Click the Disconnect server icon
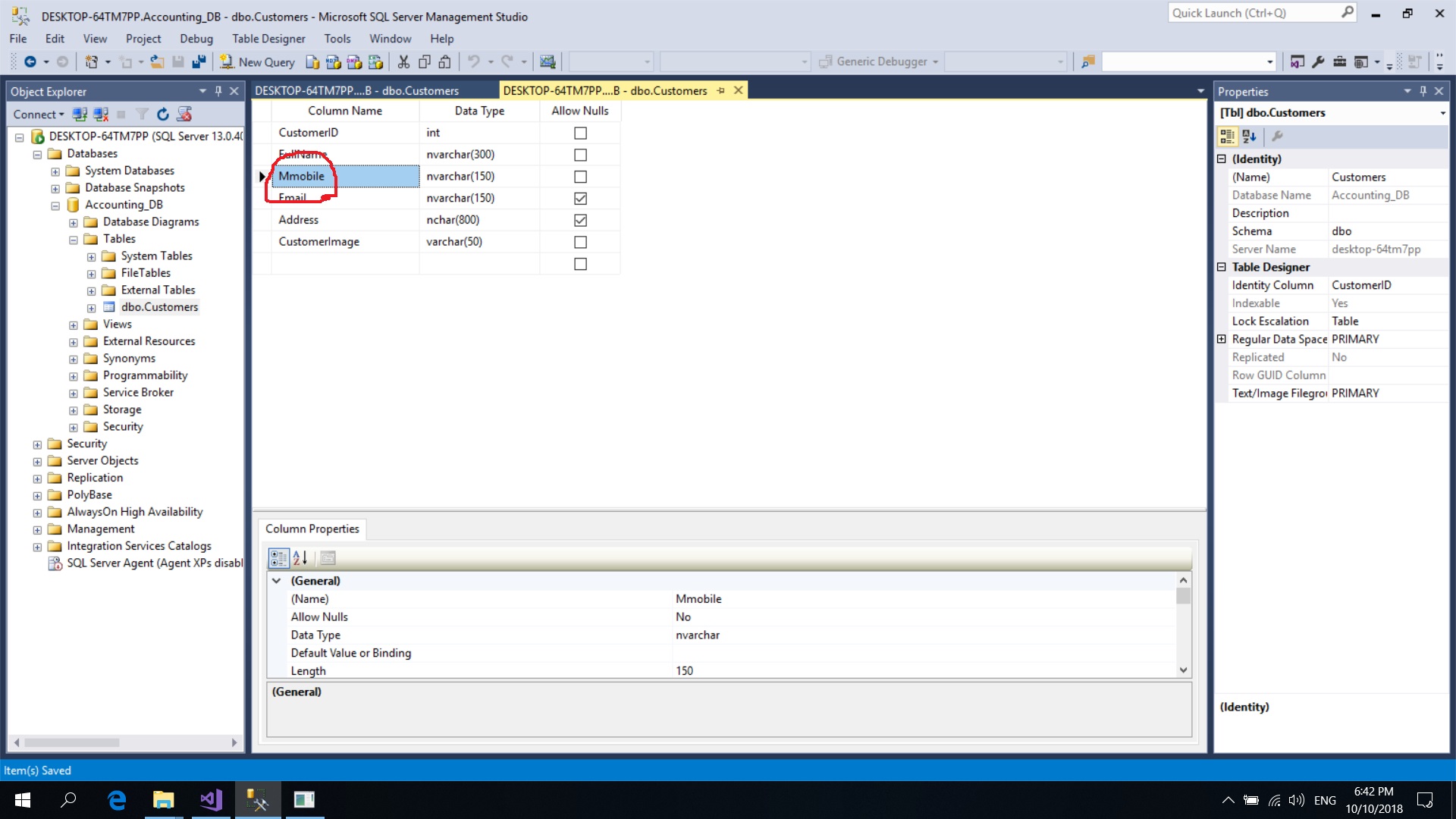Viewport: 1456px width, 819px height. pyautogui.click(x=101, y=114)
